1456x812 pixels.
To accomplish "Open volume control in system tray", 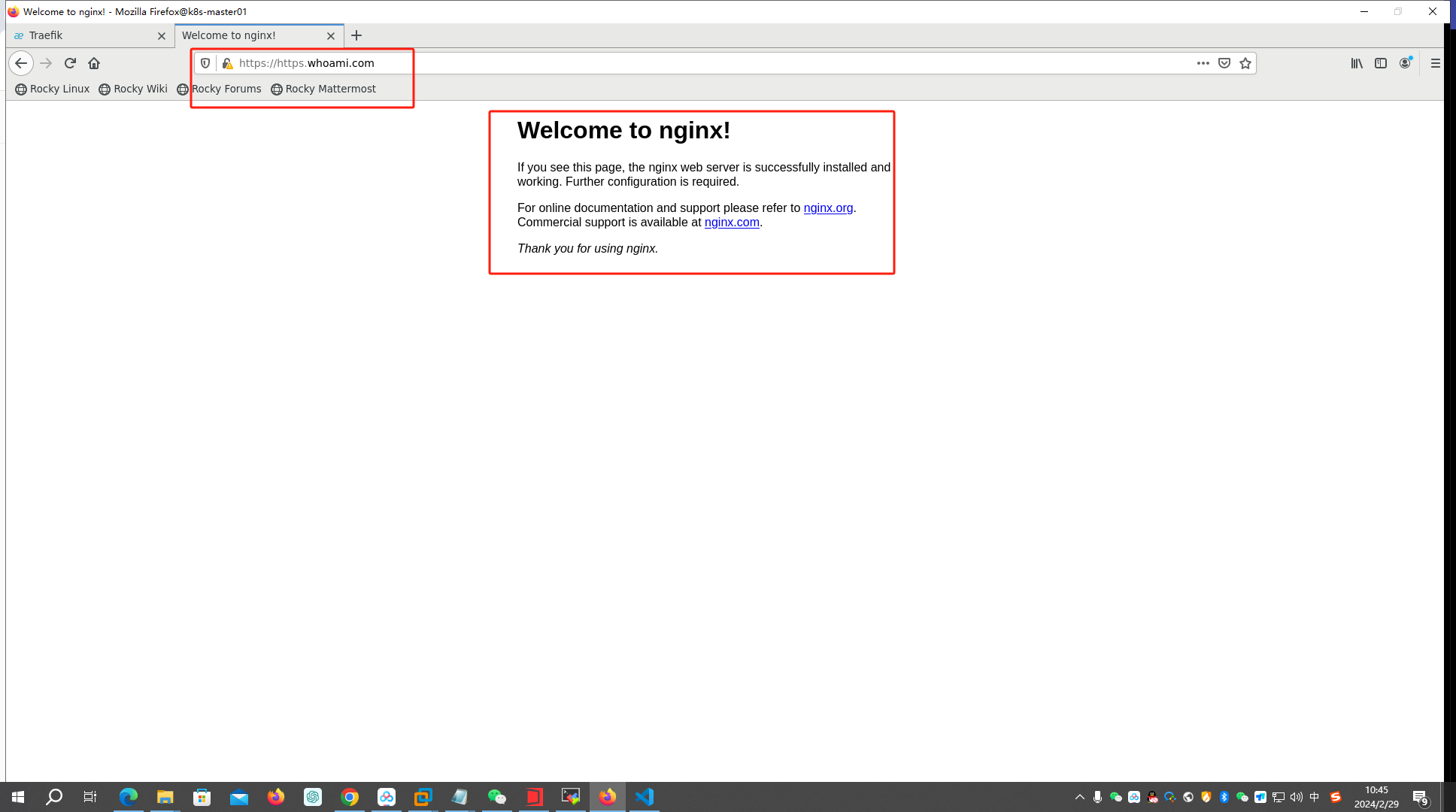I will pyautogui.click(x=1297, y=797).
